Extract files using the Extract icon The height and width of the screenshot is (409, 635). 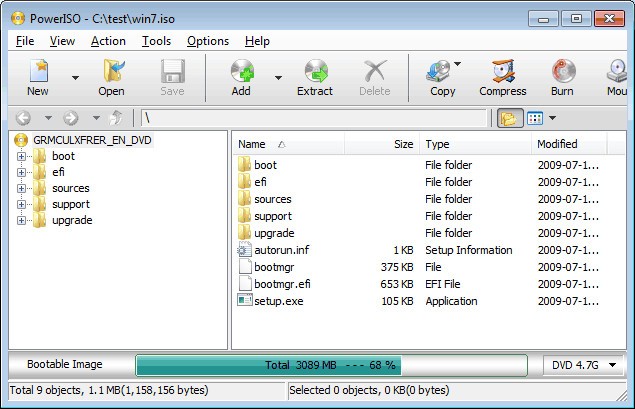[x=315, y=76]
